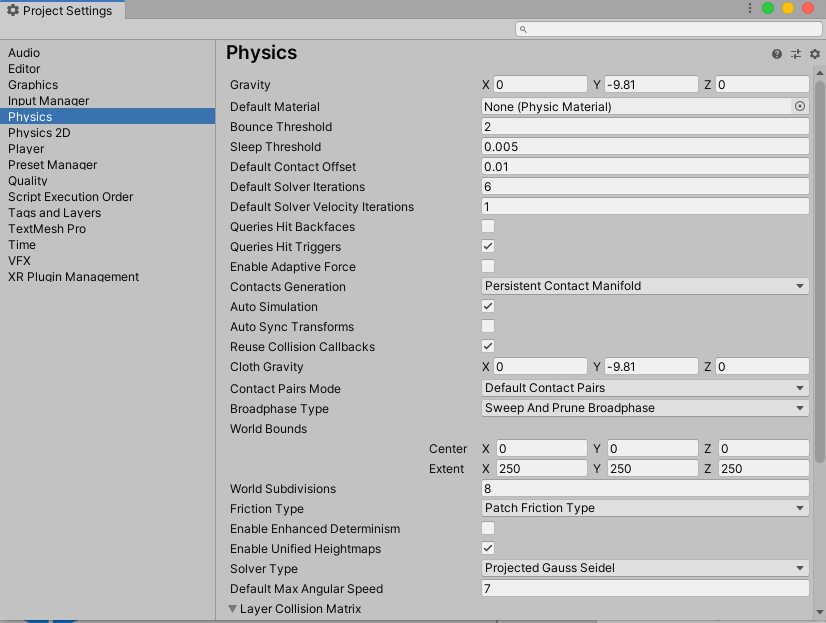The image size is (826, 623).
Task: Select the Project Settings tab
Action: coord(62,10)
